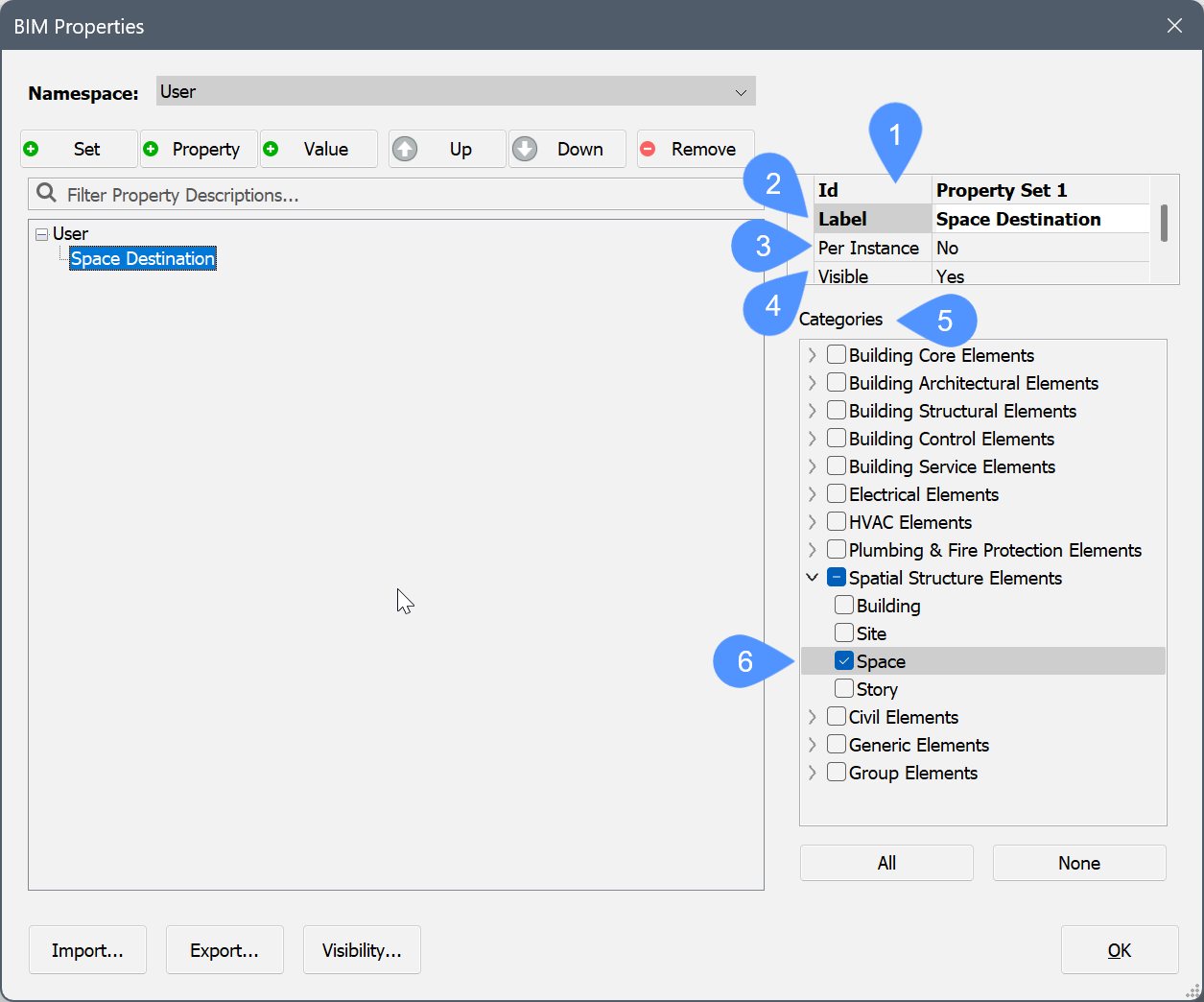Check the HVAC Elements checkbox
The height and width of the screenshot is (1002, 1204).
(x=837, y=521)
